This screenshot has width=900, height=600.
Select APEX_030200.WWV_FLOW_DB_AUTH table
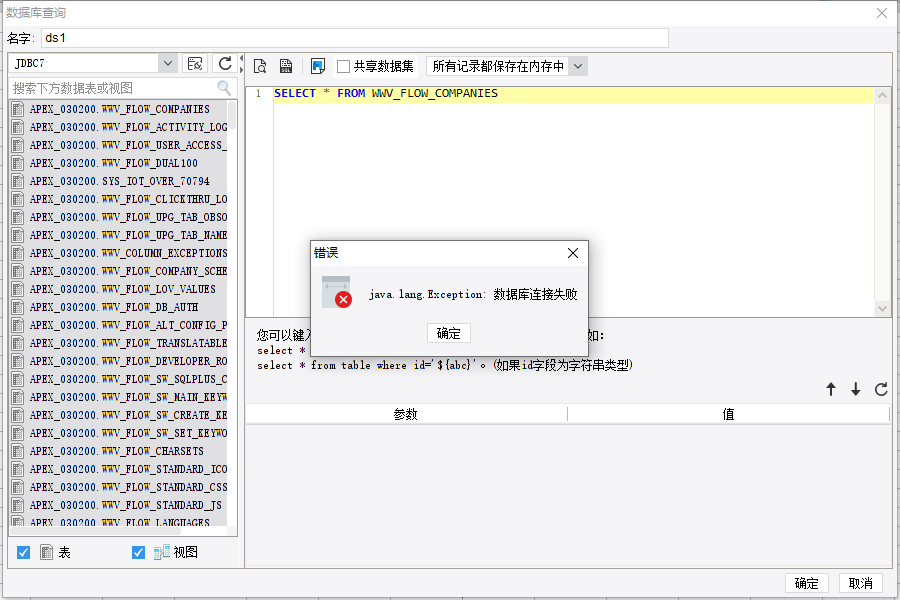pyautogui.click(x=118, y=307)
